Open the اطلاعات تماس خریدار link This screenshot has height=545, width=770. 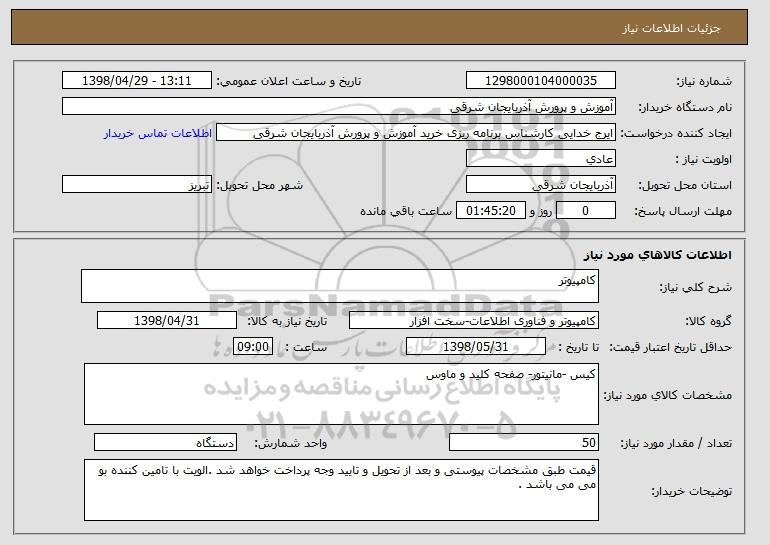click(x=158, y=133)
